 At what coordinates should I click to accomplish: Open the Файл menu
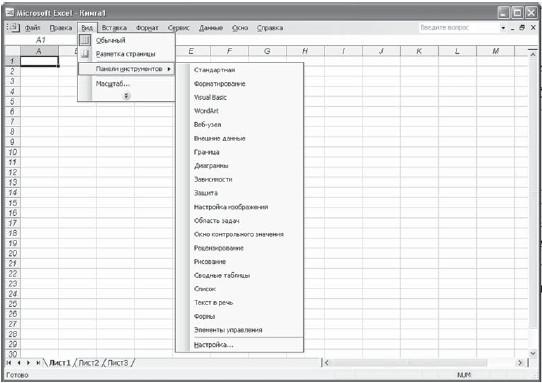(x=32, y=28)
